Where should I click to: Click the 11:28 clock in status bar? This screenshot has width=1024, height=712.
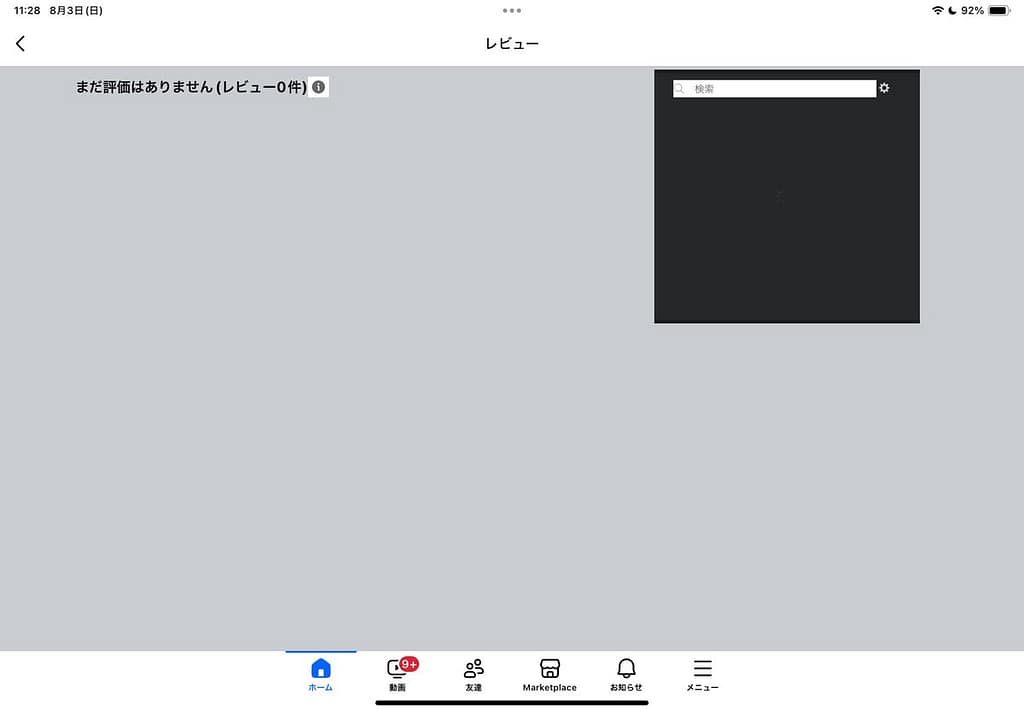tap(27, 10)
